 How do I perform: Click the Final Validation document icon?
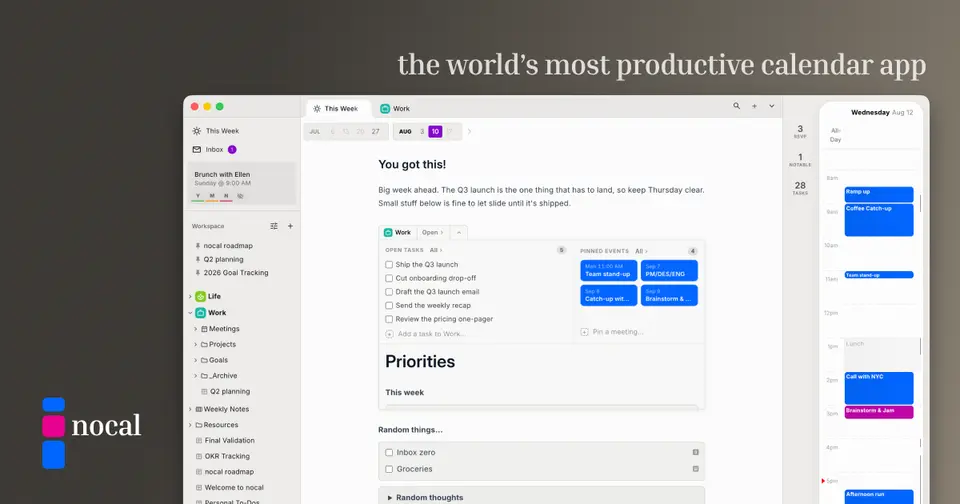[199, 440]
